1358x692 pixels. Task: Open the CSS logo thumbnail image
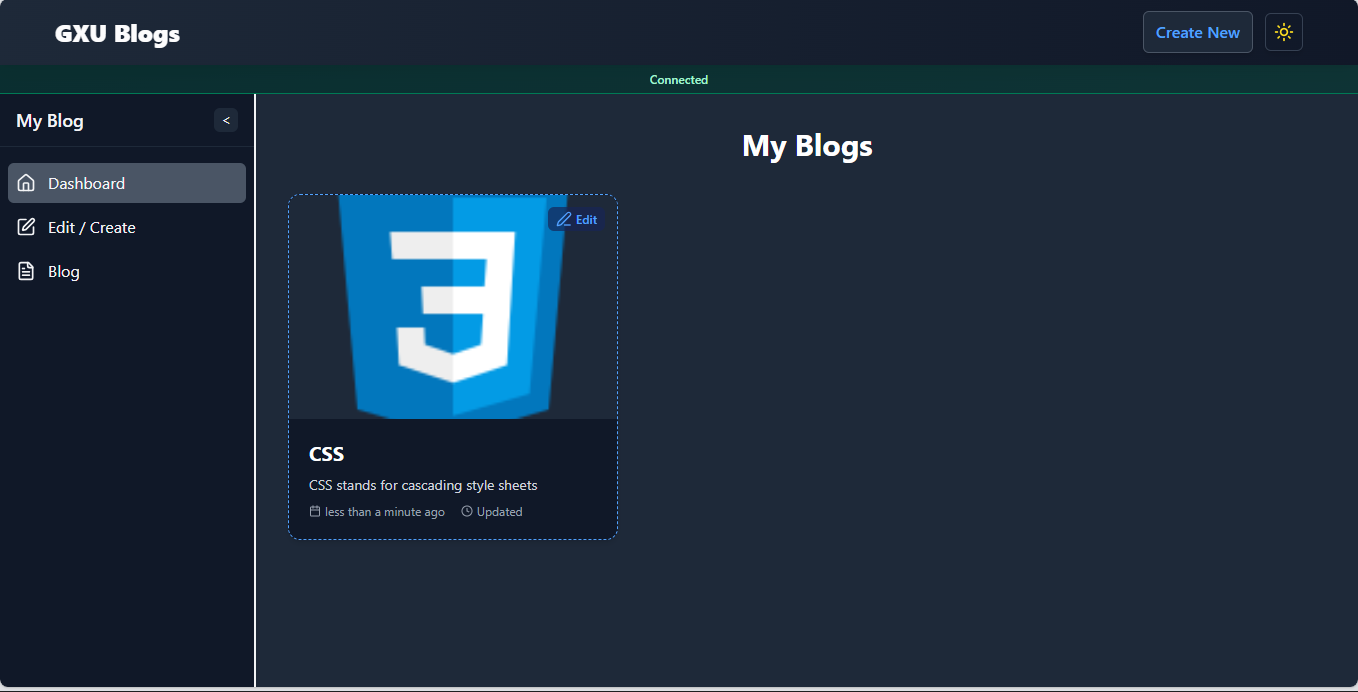click(453, 307)
